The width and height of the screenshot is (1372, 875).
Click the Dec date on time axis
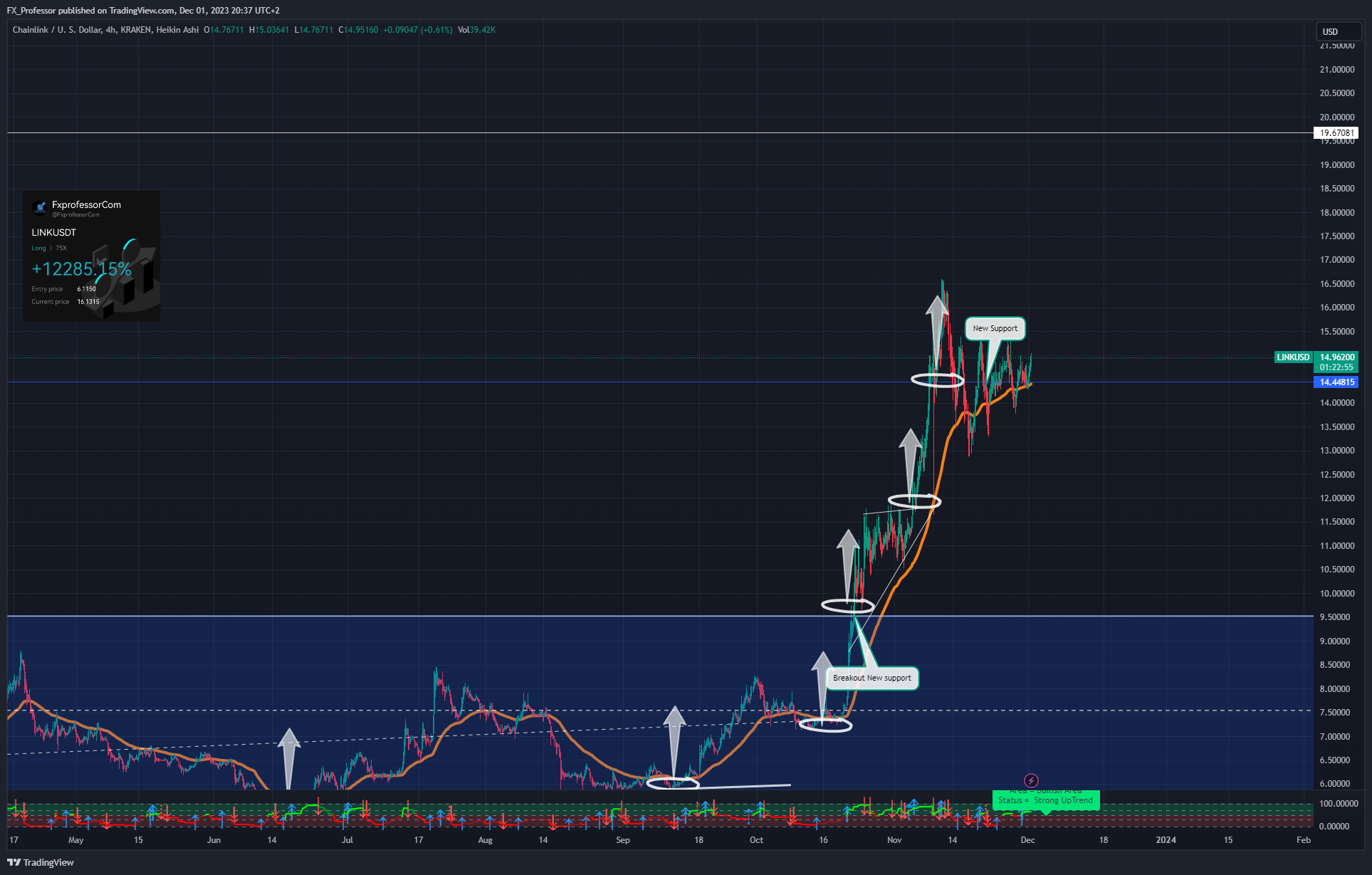[1027, 840]
